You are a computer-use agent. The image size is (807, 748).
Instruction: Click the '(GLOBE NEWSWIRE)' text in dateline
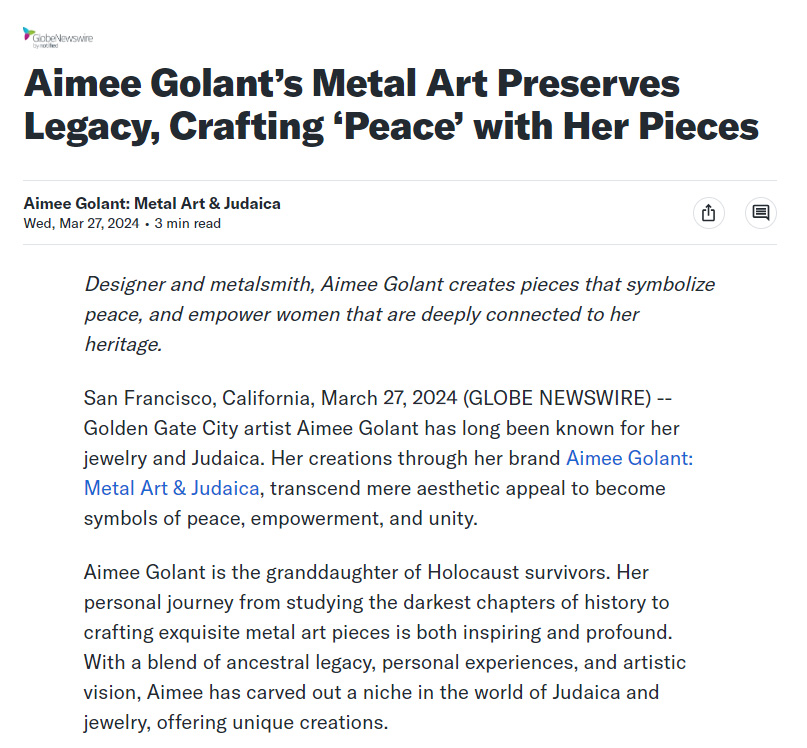556,399
